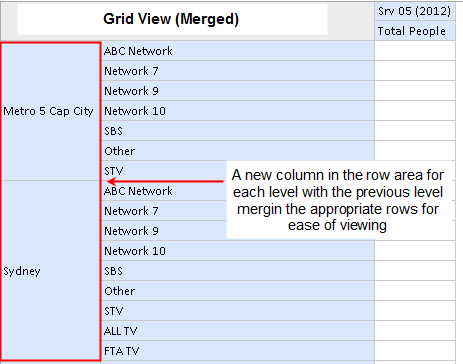Viewport: 463px width, 364px height.
Task: Select SBS row under Sydney
Action: pyautogui.click(x=238, y=271)
